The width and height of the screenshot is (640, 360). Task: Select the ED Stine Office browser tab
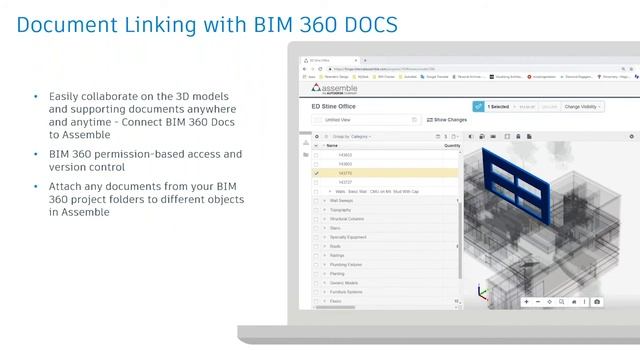click(x=330, y=60)
